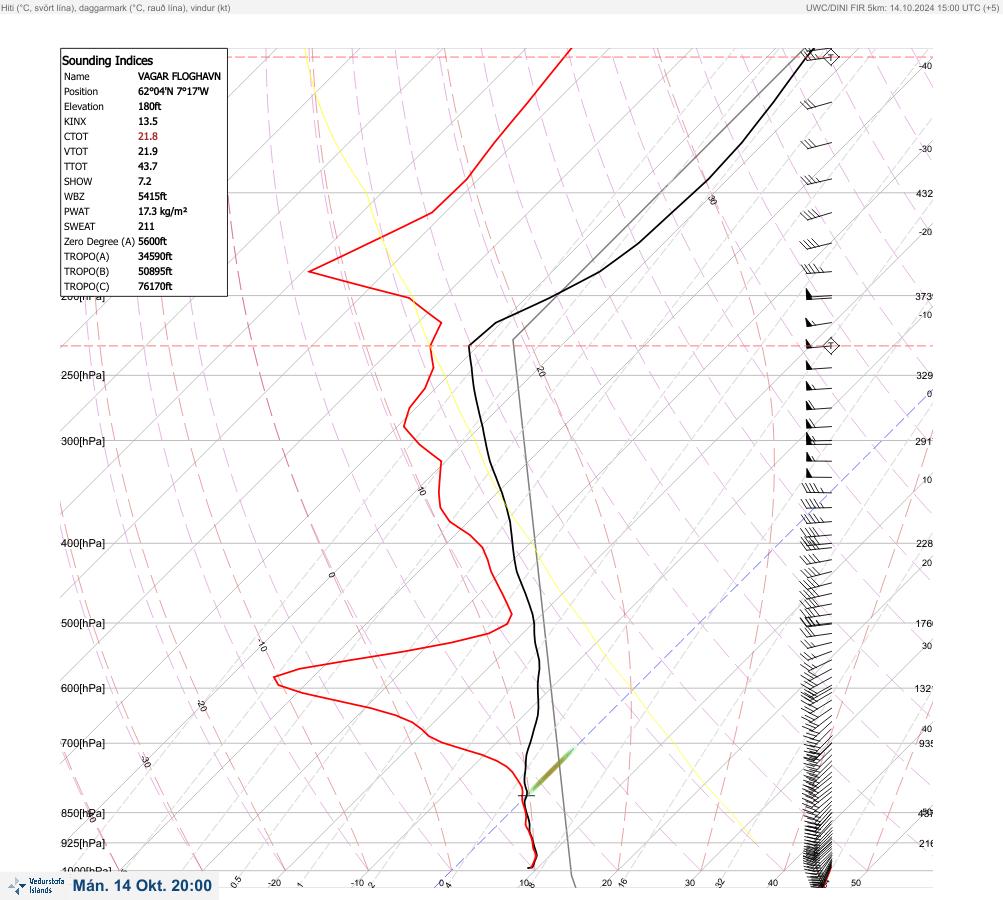The image size is (1003, 900).
Task: Select the position value 62°04'N 7°17'W
Action: (173, 91)
